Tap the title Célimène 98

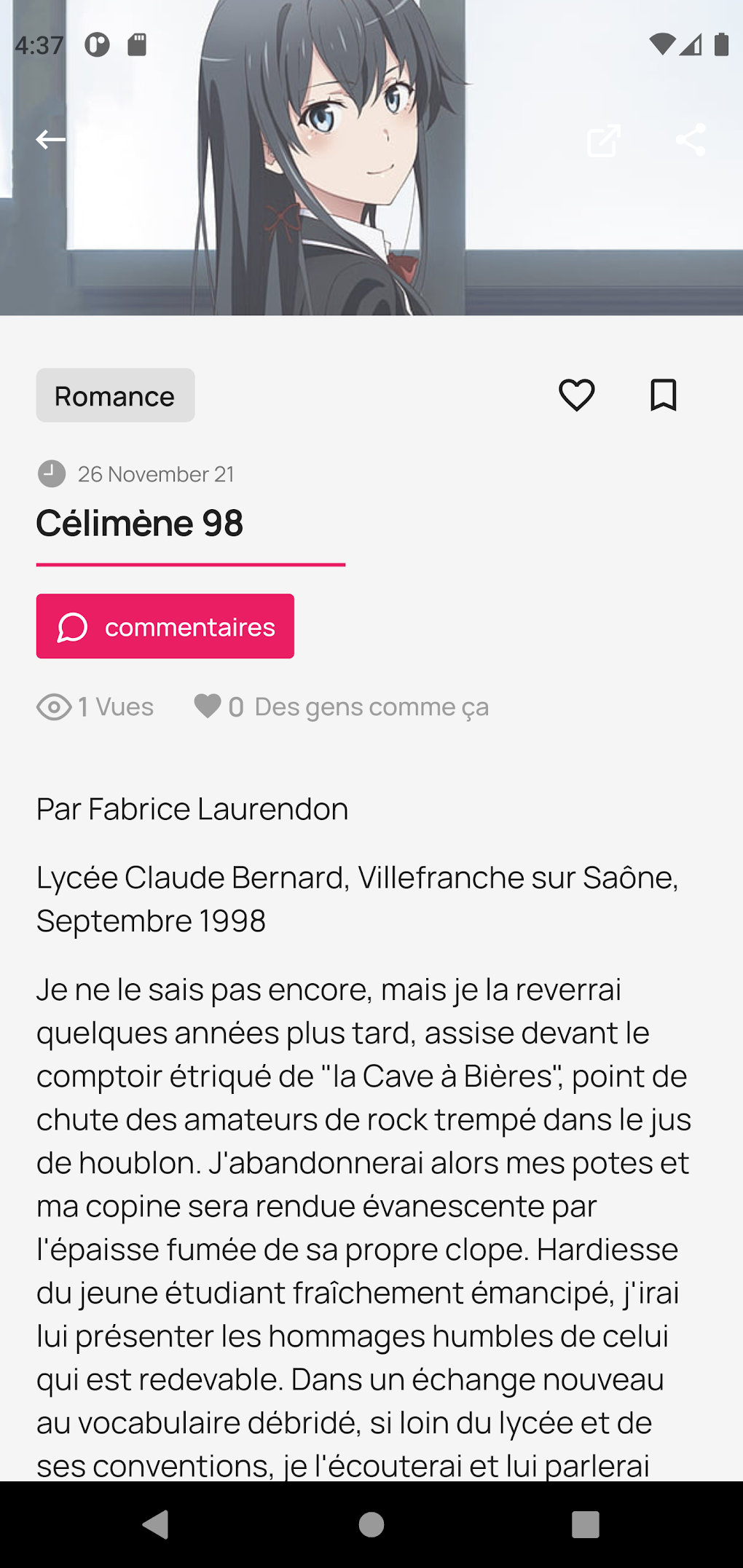(140, 523)
